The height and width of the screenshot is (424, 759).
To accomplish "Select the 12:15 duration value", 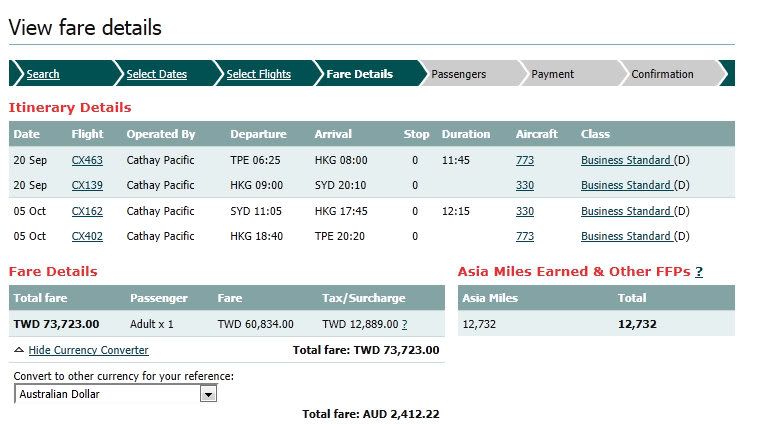I will (455, 212).
